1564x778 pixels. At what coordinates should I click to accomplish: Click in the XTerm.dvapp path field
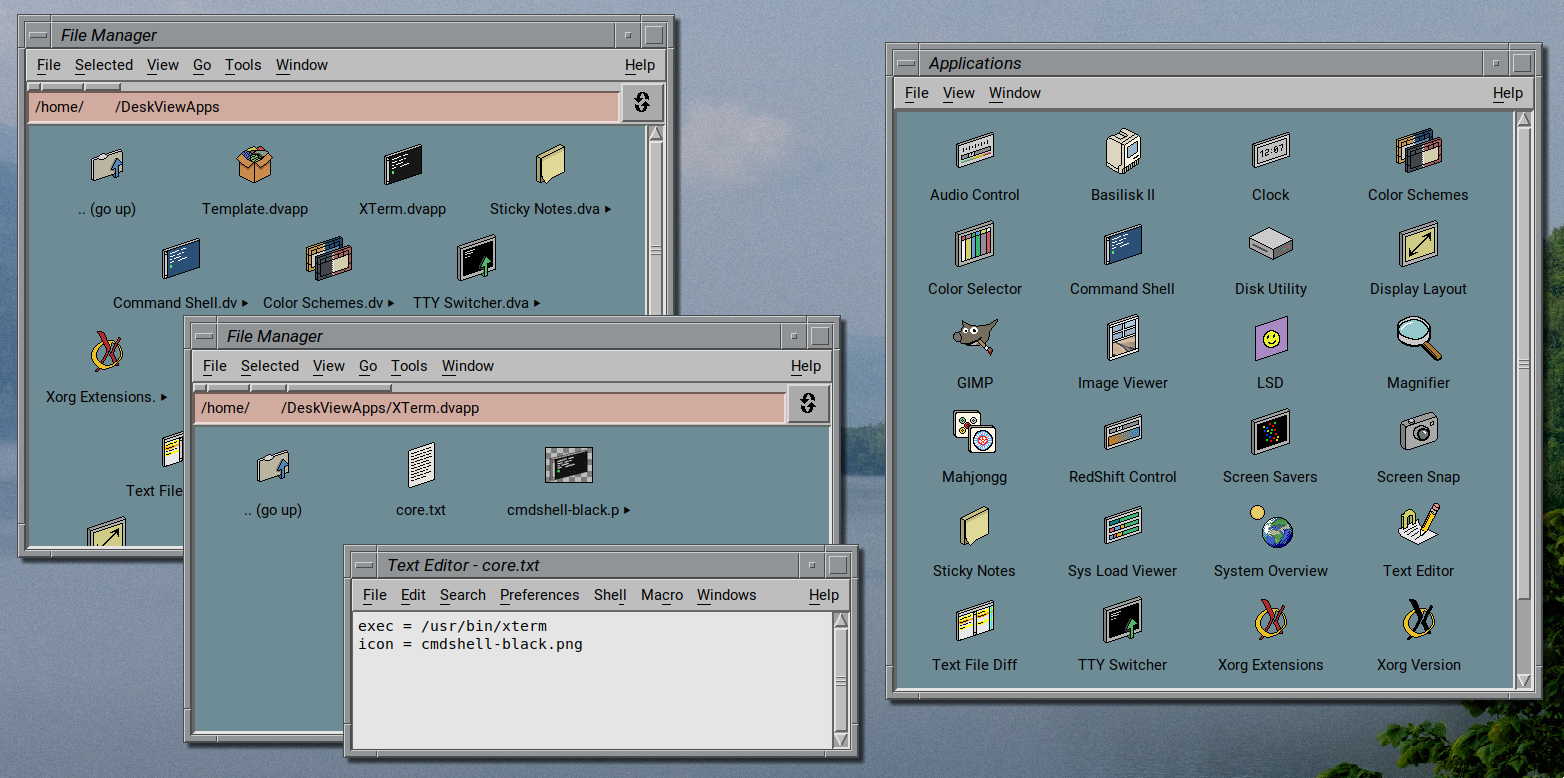click(x=490, y=408)
